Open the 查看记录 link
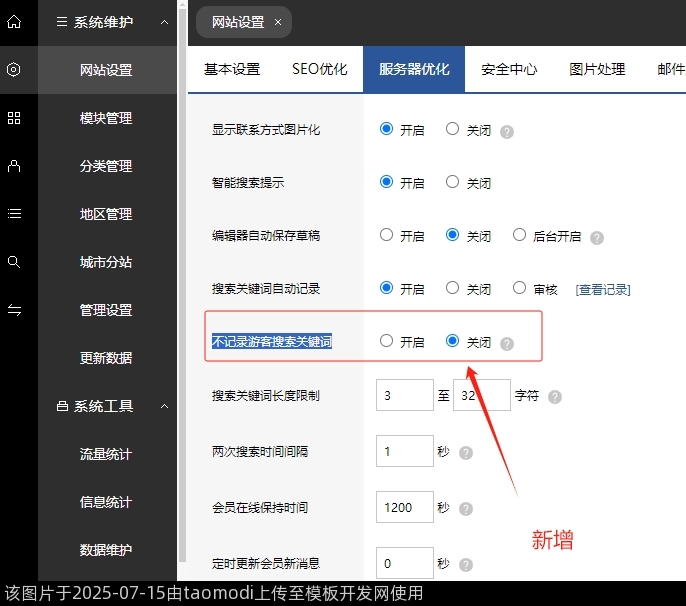 point(602,290)
